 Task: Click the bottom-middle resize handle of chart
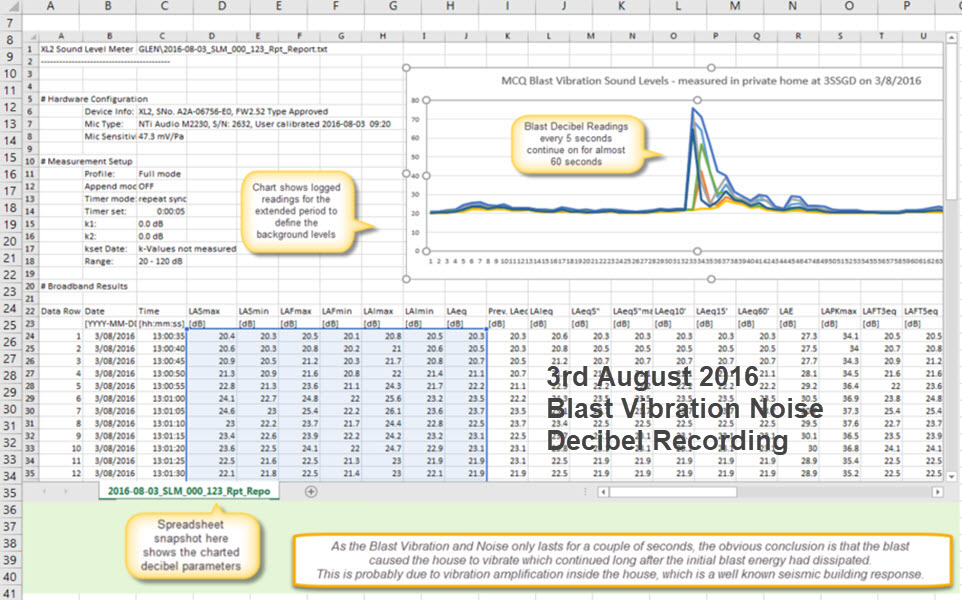pos(711,279)
